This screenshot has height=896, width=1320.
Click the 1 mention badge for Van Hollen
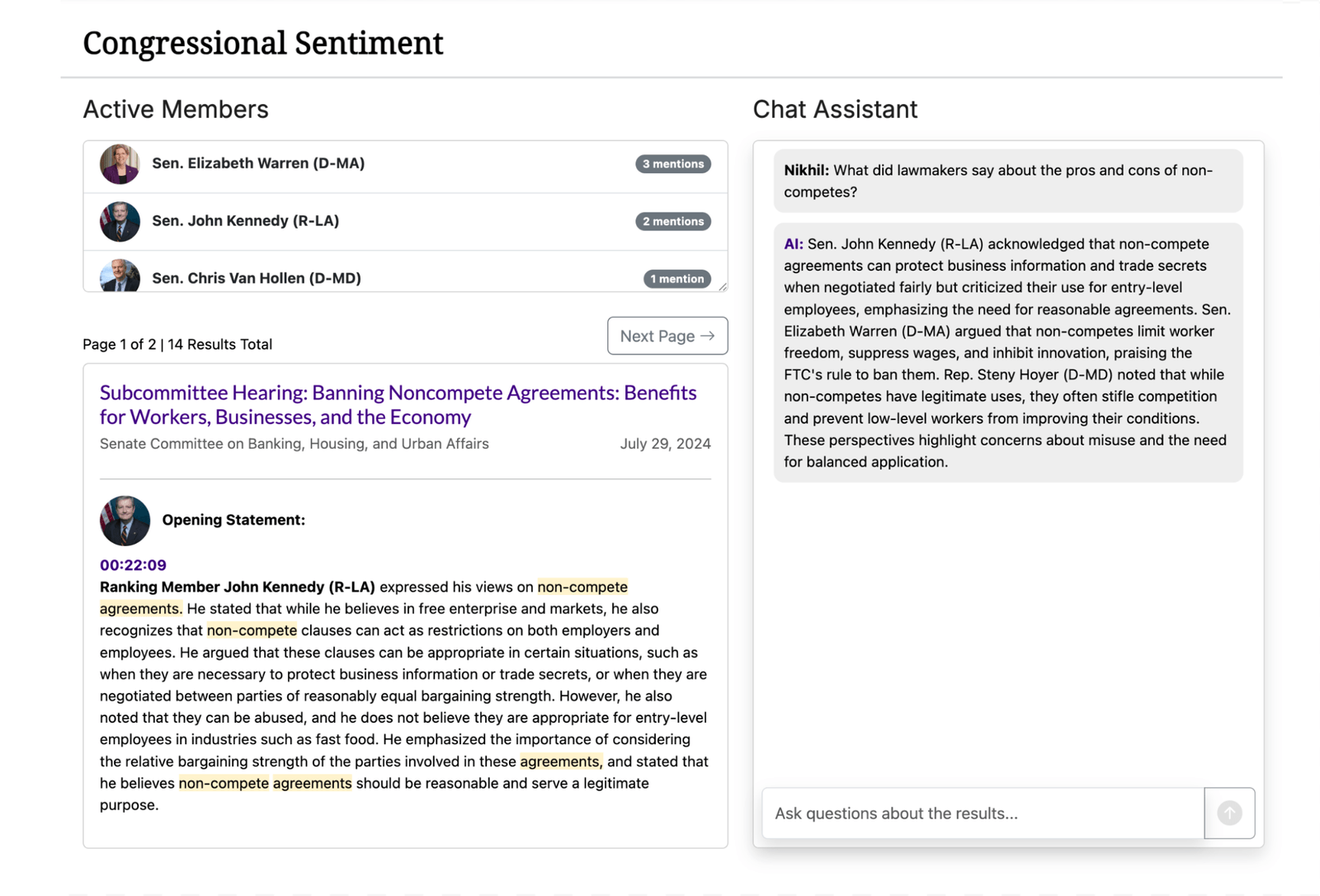pyautogui.click(x=676, y=278)
